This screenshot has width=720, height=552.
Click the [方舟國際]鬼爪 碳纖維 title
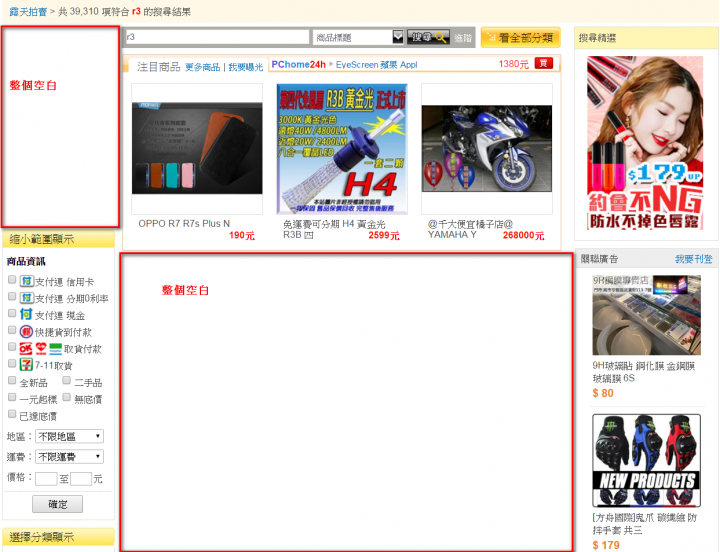pyautogui.click(x=645, y=524)
